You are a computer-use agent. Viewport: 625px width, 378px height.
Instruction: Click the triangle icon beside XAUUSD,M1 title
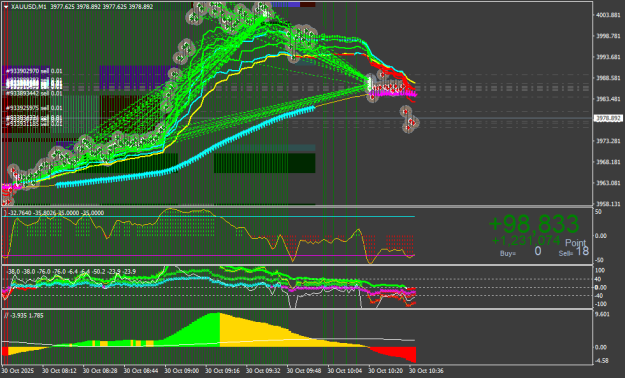coord(6,7)
